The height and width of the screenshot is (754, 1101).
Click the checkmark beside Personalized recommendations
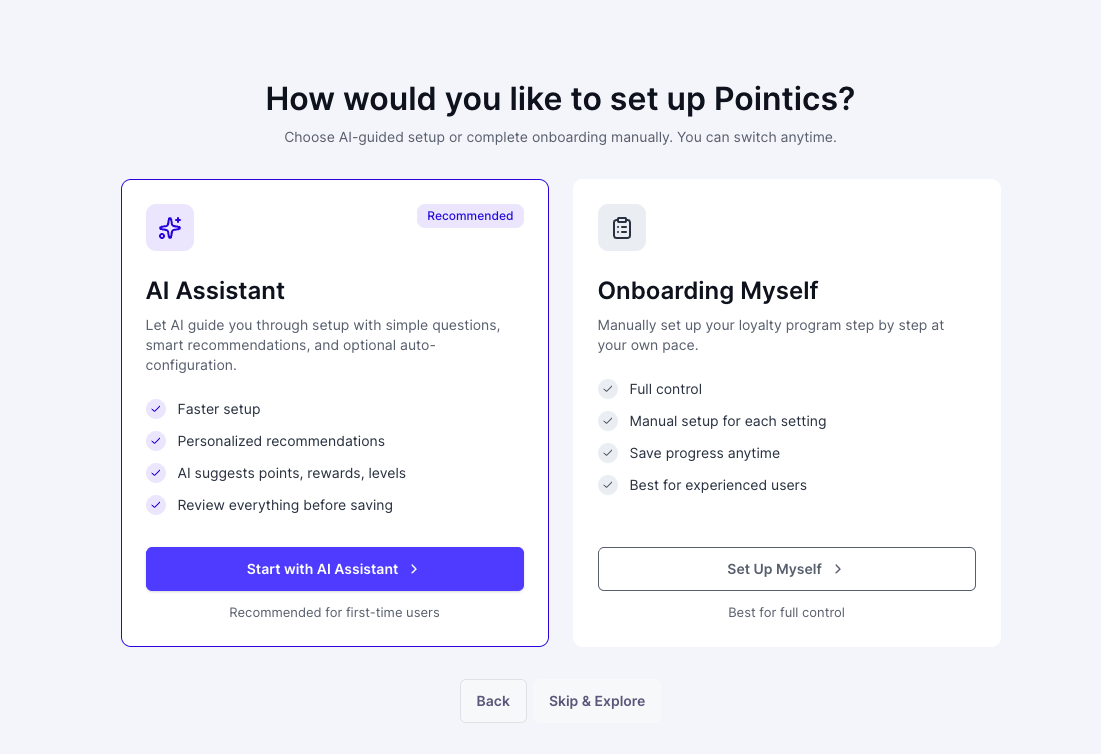[x=156, y=441]
